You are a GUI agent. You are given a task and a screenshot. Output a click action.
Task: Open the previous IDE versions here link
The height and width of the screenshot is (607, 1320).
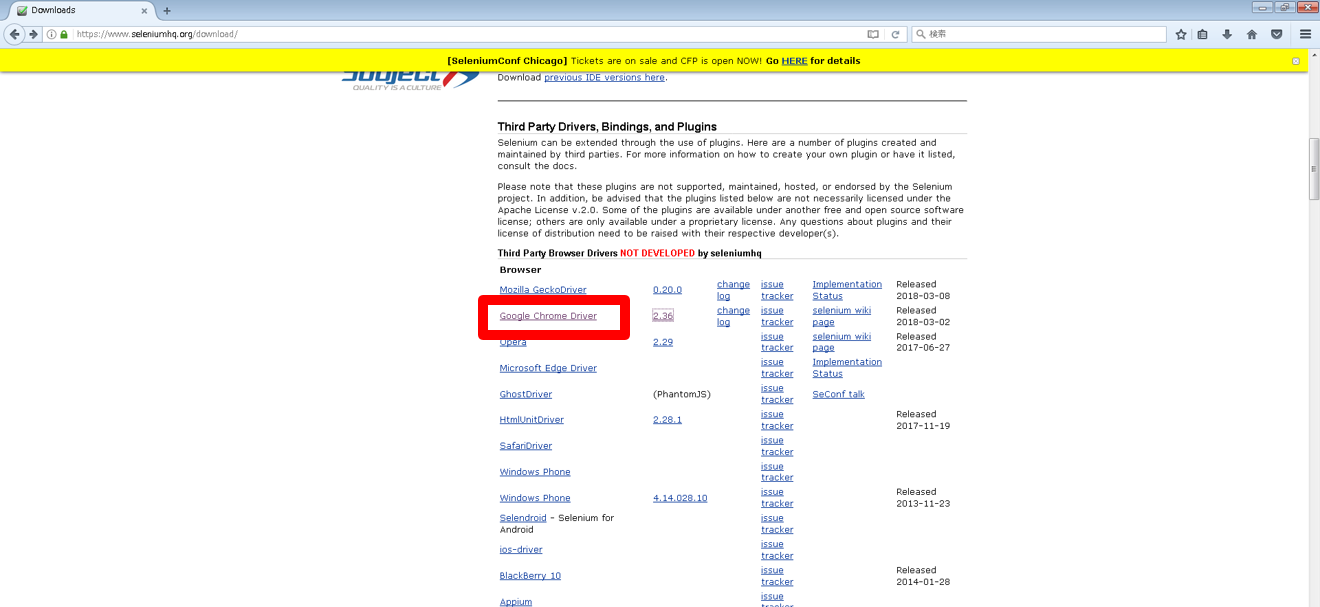click(x=604, y=78)
